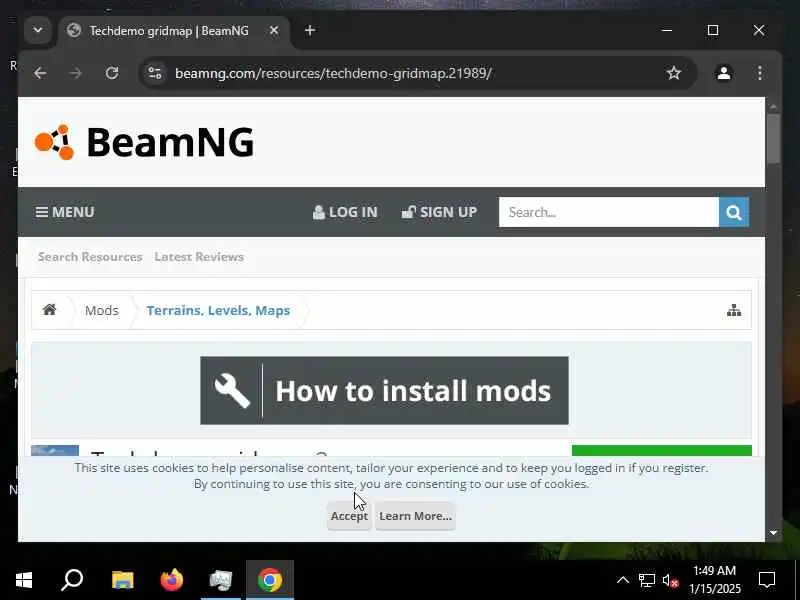Screen dimensions: 800x600
Task: Open the Windows Start menu
Action: [x=23, y=580]
